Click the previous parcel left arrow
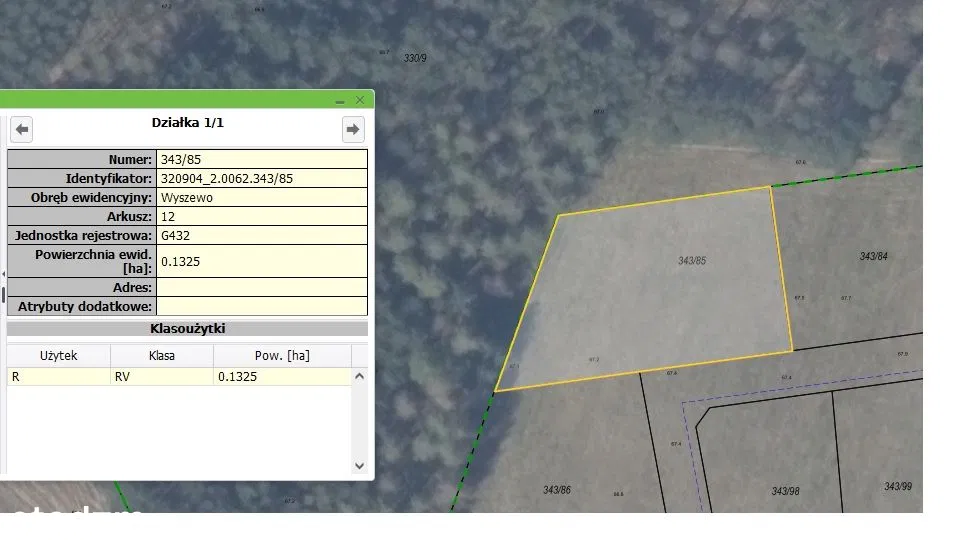Viewport: 960px width, 540px height. click(22, 129)
